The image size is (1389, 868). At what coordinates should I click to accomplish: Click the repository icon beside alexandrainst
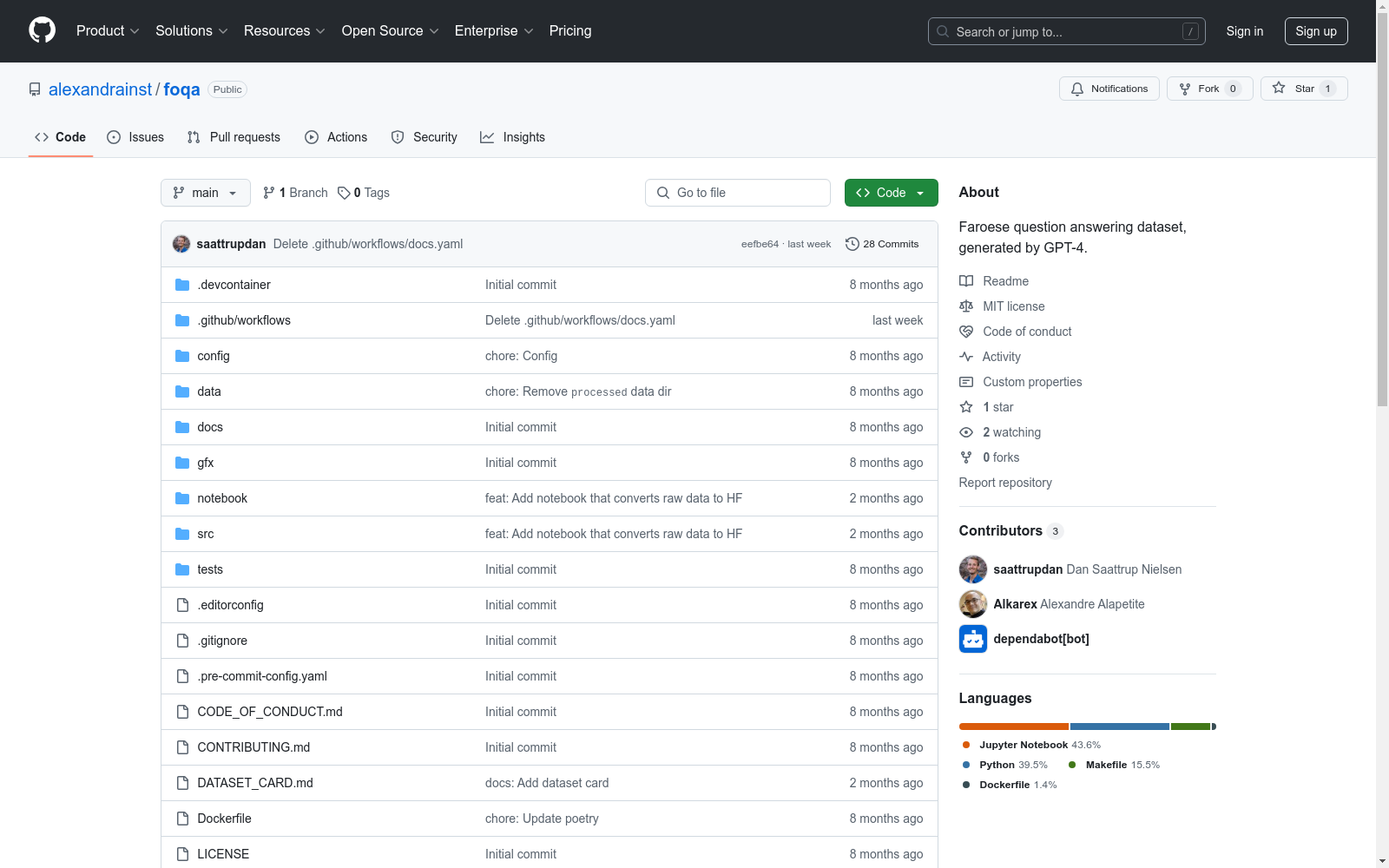pyautogui.click(x=35, y=89)
